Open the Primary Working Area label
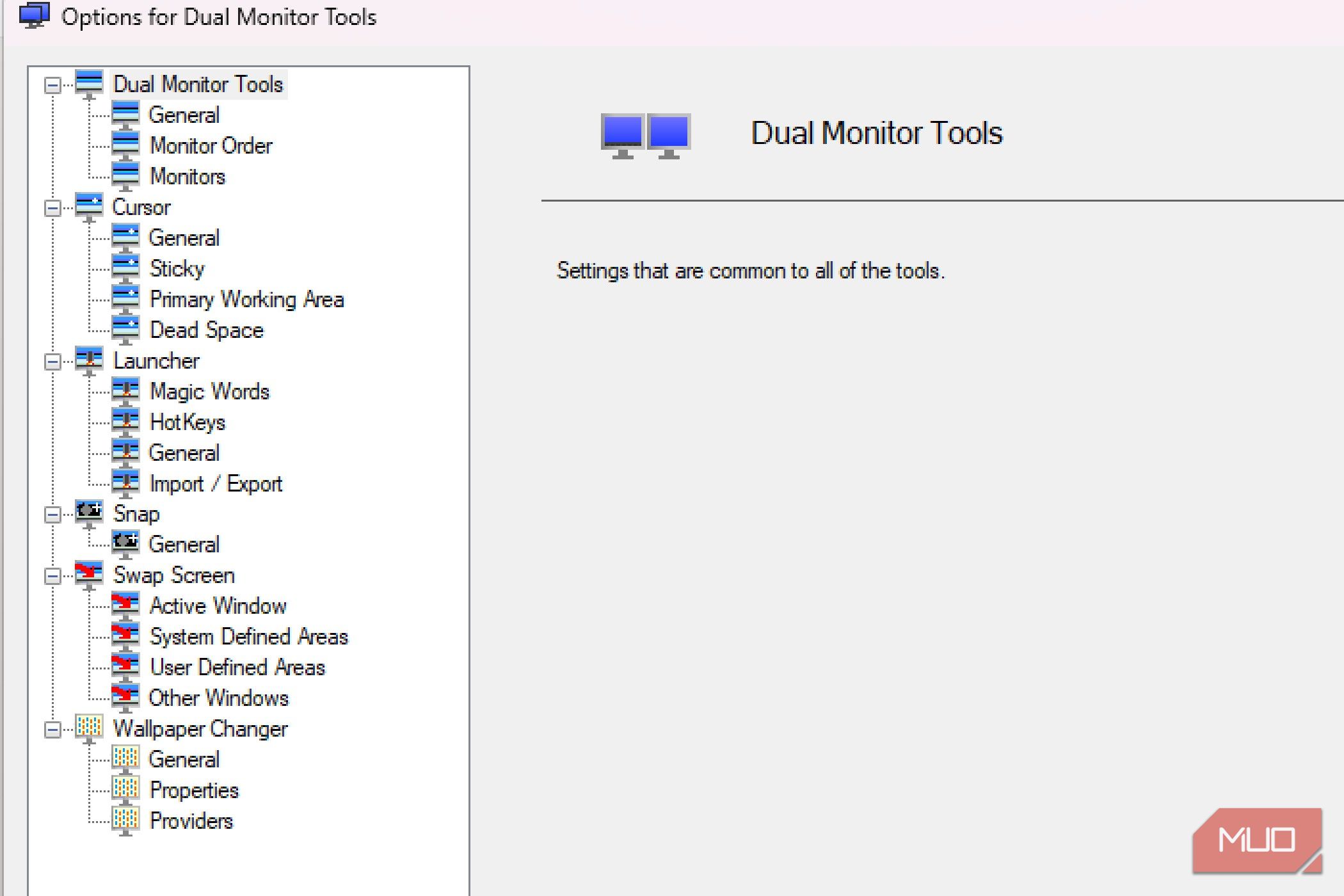This screenshot has width=1344, height=896. point(247,300)
